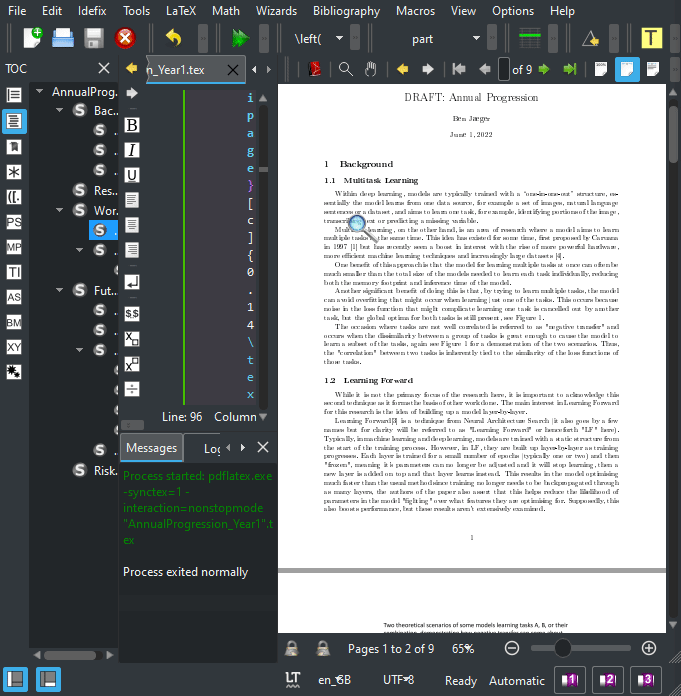Undo the last edit with the yellow arrow
Viewport: 681px width, 696px height.
pos(174,38)
